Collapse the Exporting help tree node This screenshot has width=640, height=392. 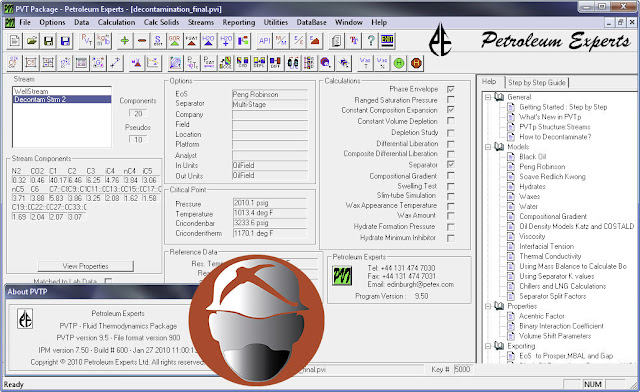click(x=488, y=346)
